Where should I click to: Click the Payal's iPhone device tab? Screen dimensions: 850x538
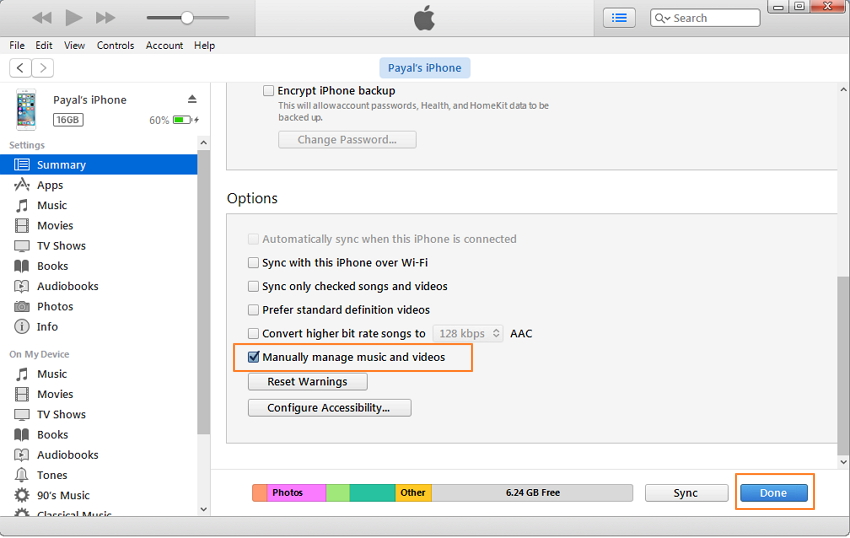(x=424, y=68)
